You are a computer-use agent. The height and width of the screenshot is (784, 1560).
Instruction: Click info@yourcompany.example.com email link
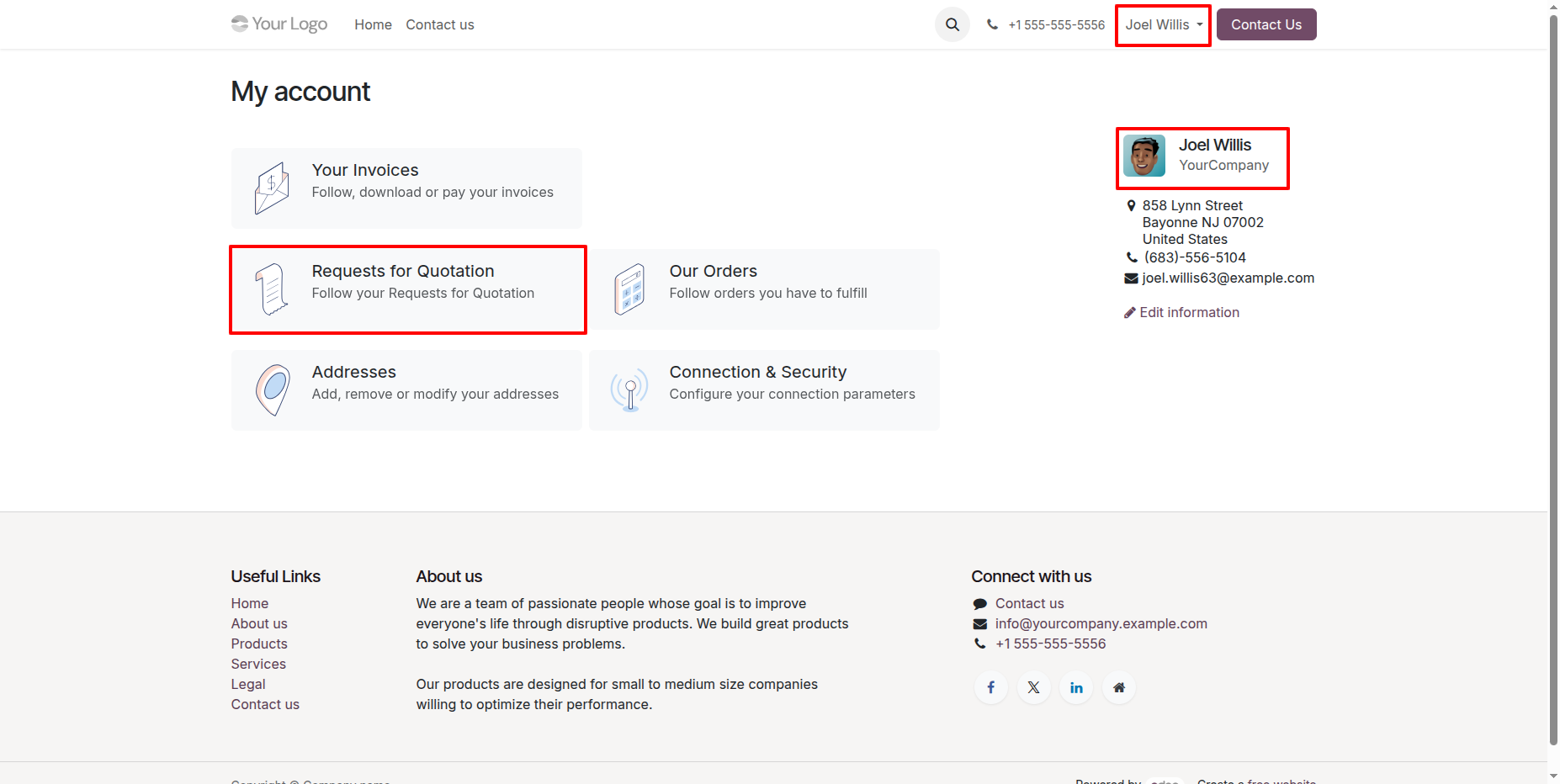tap(1101, 623)
